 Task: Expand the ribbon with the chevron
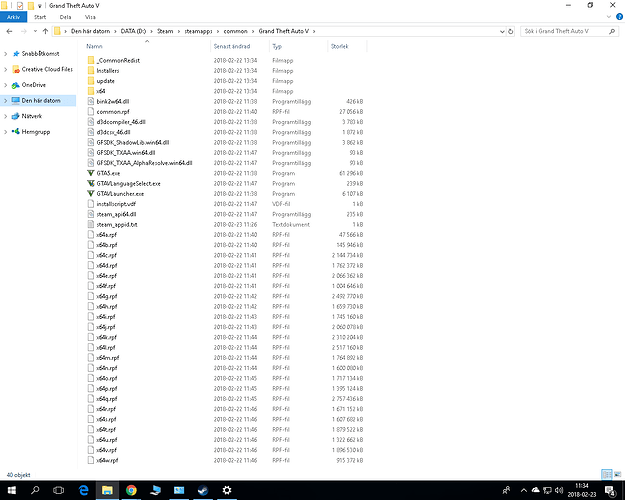coord(609,17)
